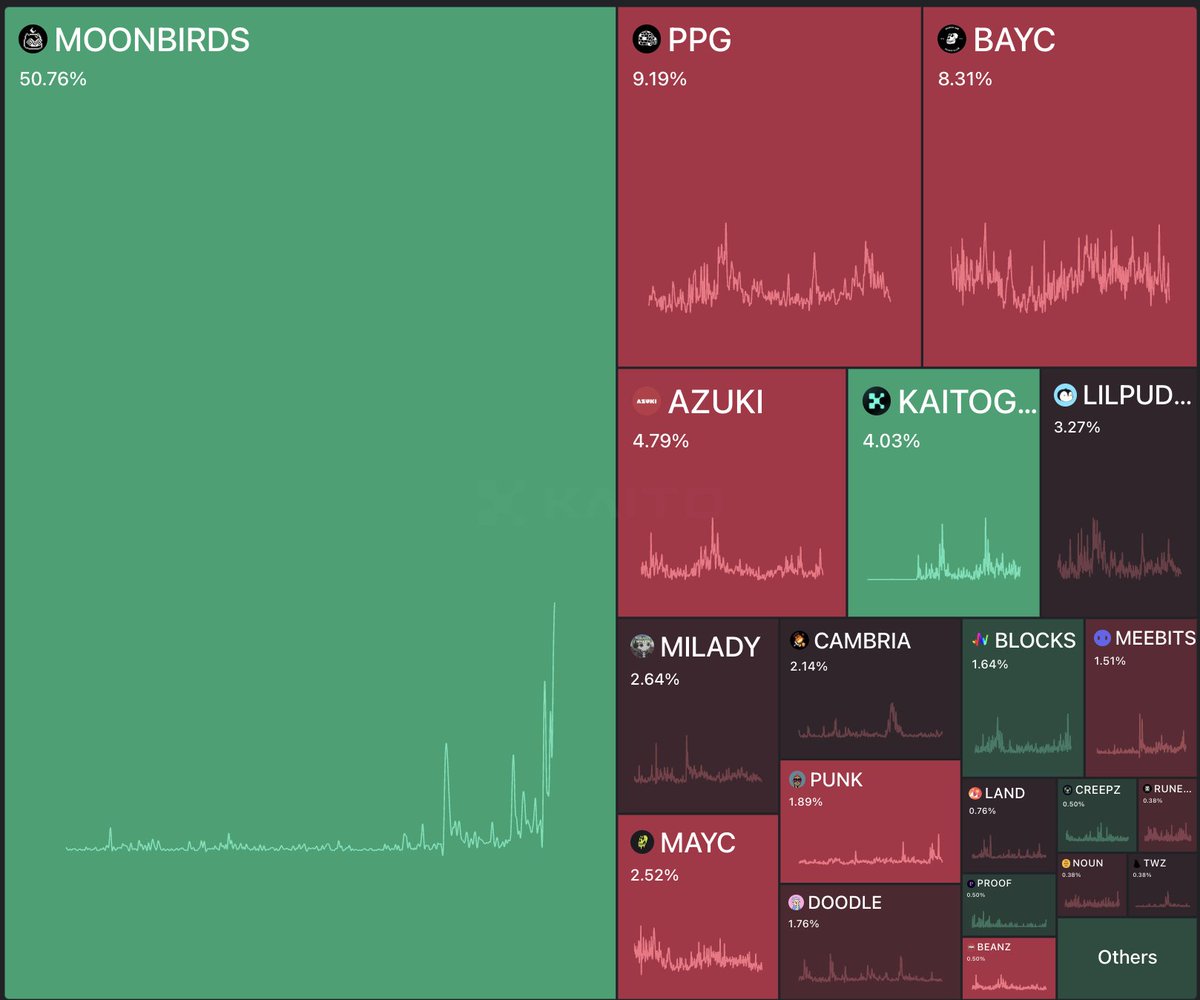Click the Doodle pink avatar icon
Image resolution: width=1200 pixels, height=1000 pixels.
pos(796,902)
